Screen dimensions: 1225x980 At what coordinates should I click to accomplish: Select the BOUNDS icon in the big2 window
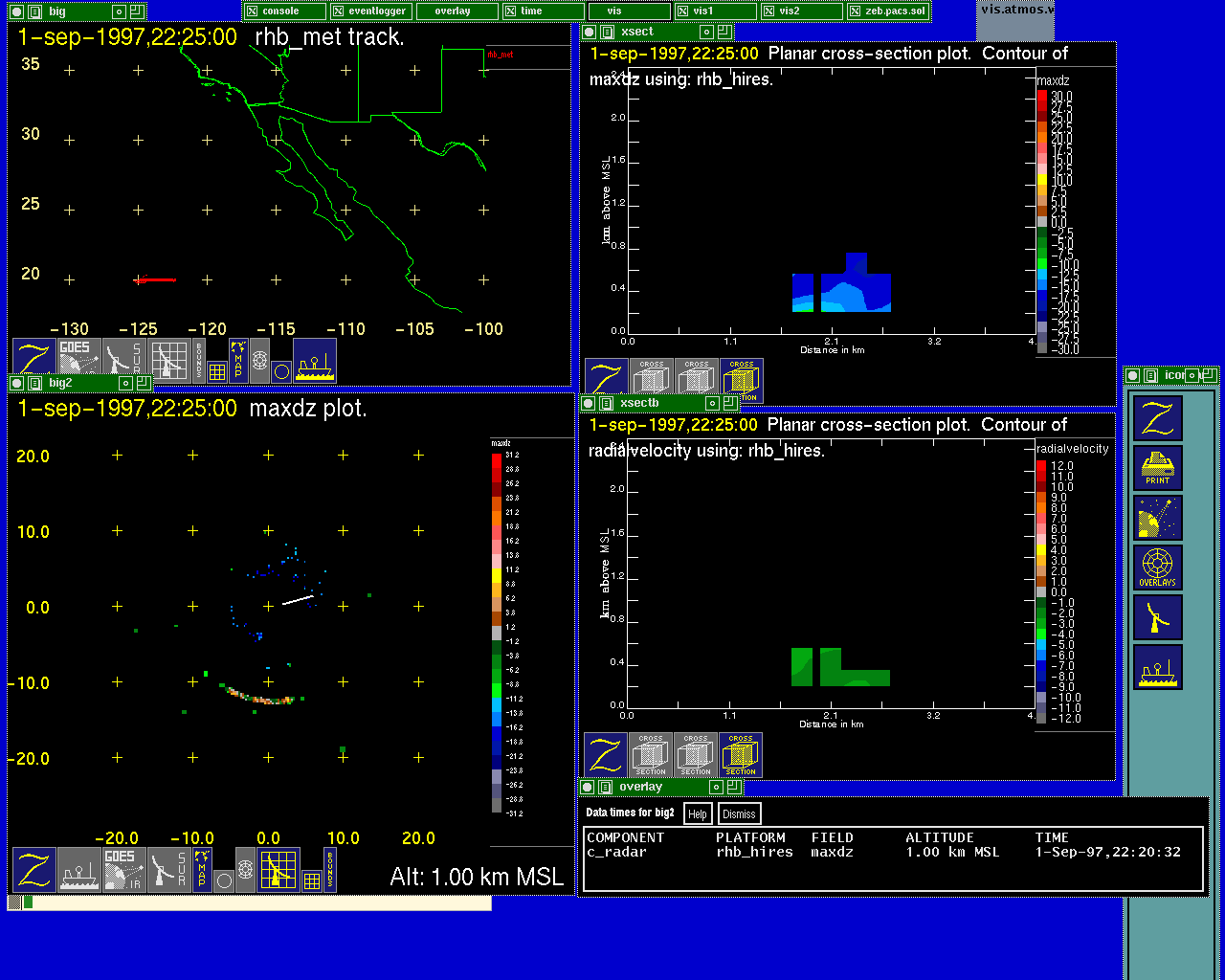click(x=330, y=869)
